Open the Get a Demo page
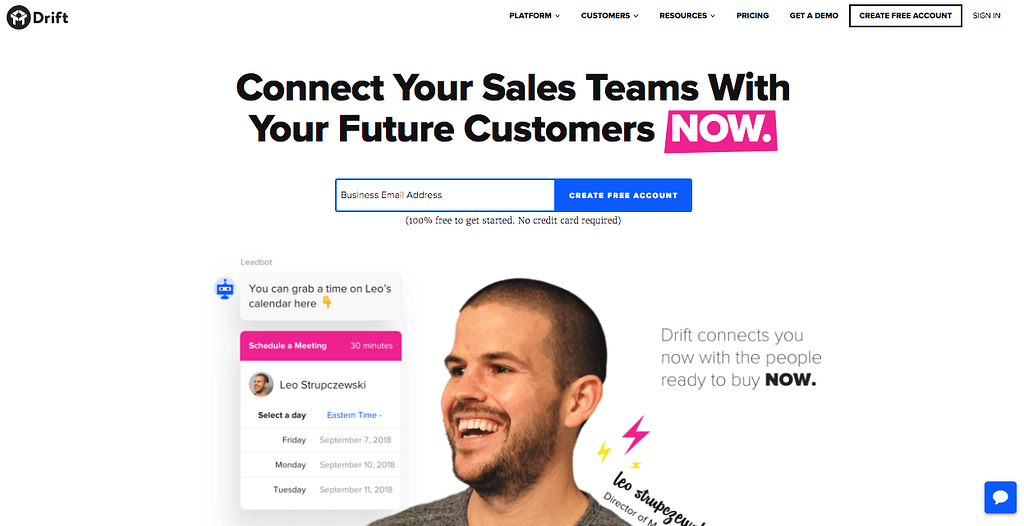This screenshot has width=1024, height=526. coord(814,16)
